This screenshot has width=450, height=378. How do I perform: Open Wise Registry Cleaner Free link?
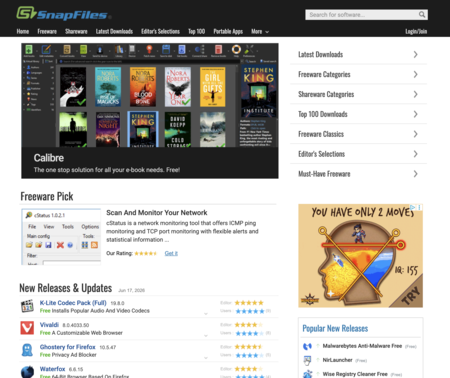coord(355,374)
